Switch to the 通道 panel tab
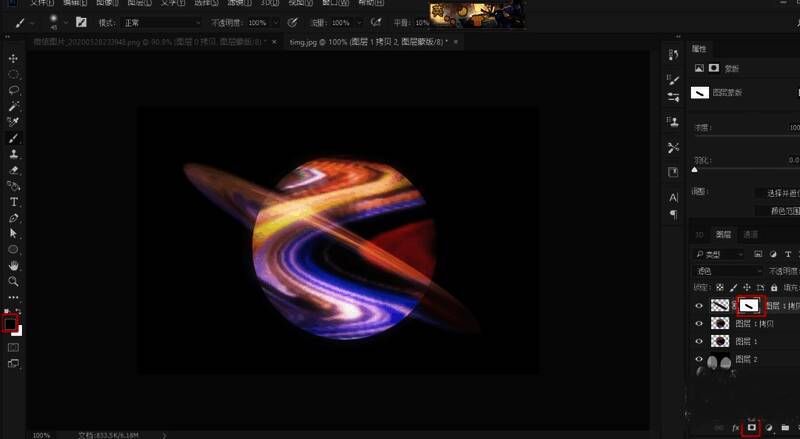Image resolution: width=800 pixels, height=439 pixels. click(751, 234)
